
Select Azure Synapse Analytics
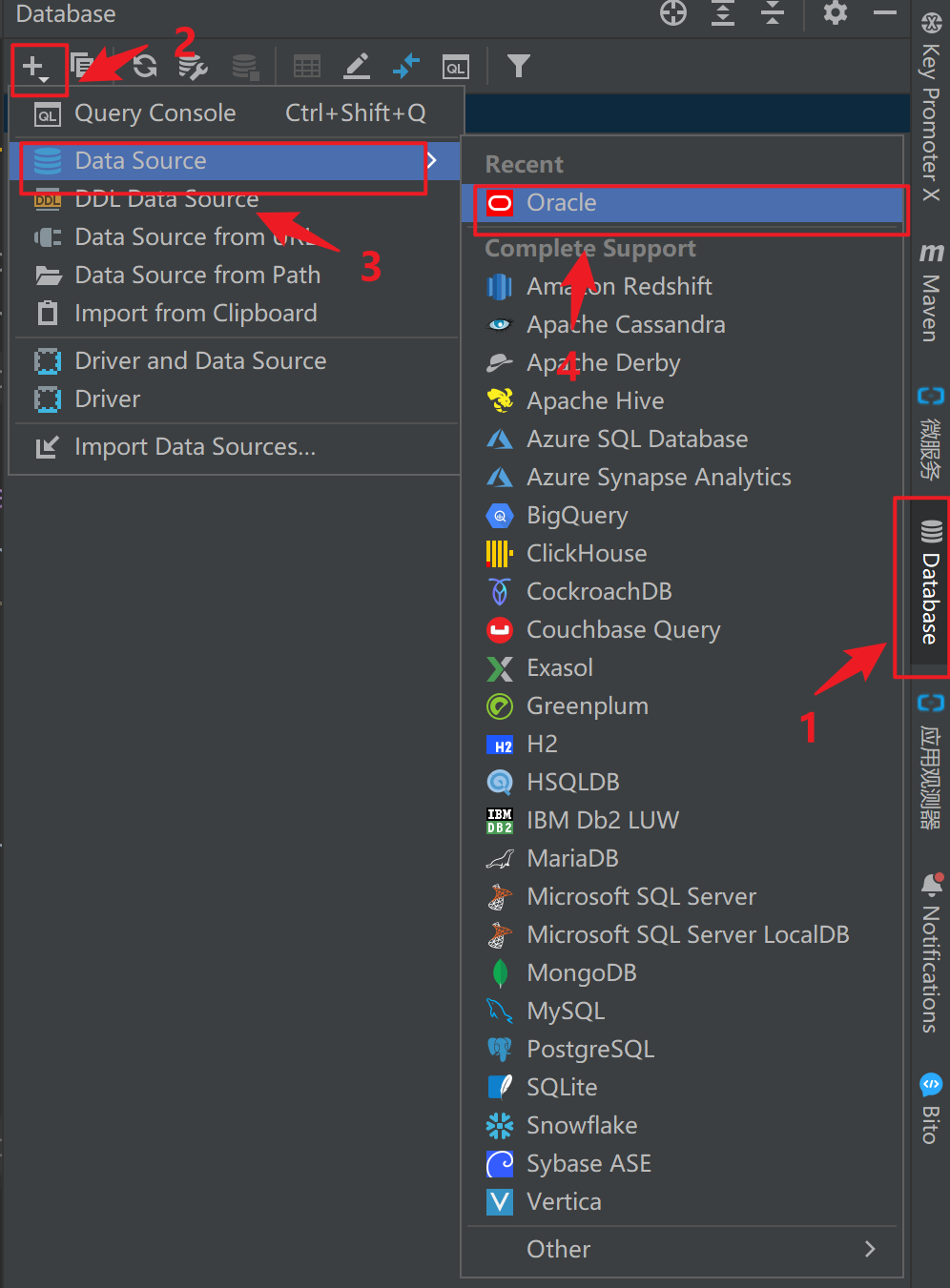682,478
